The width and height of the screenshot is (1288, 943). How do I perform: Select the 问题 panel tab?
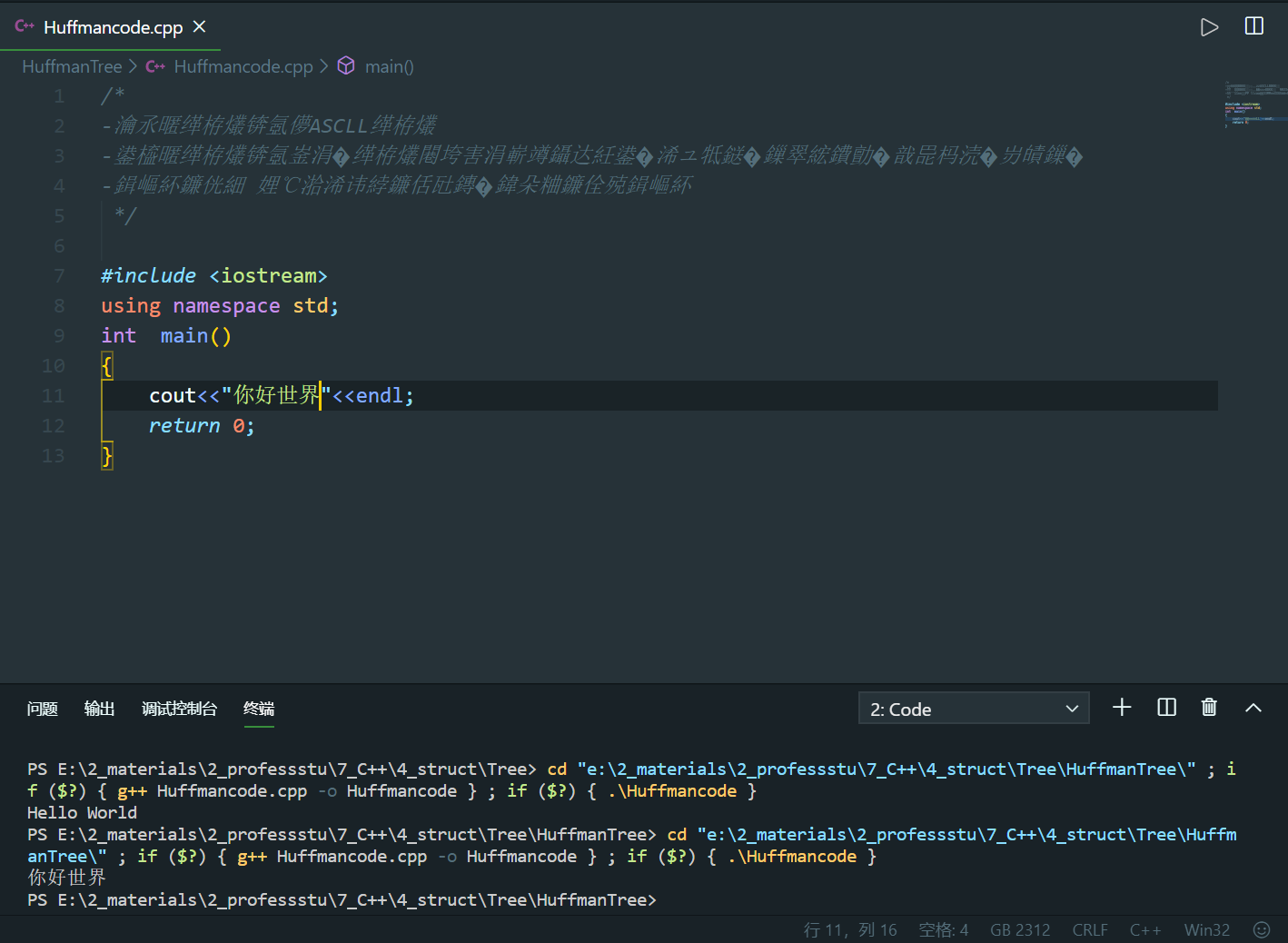coord(42,709)
